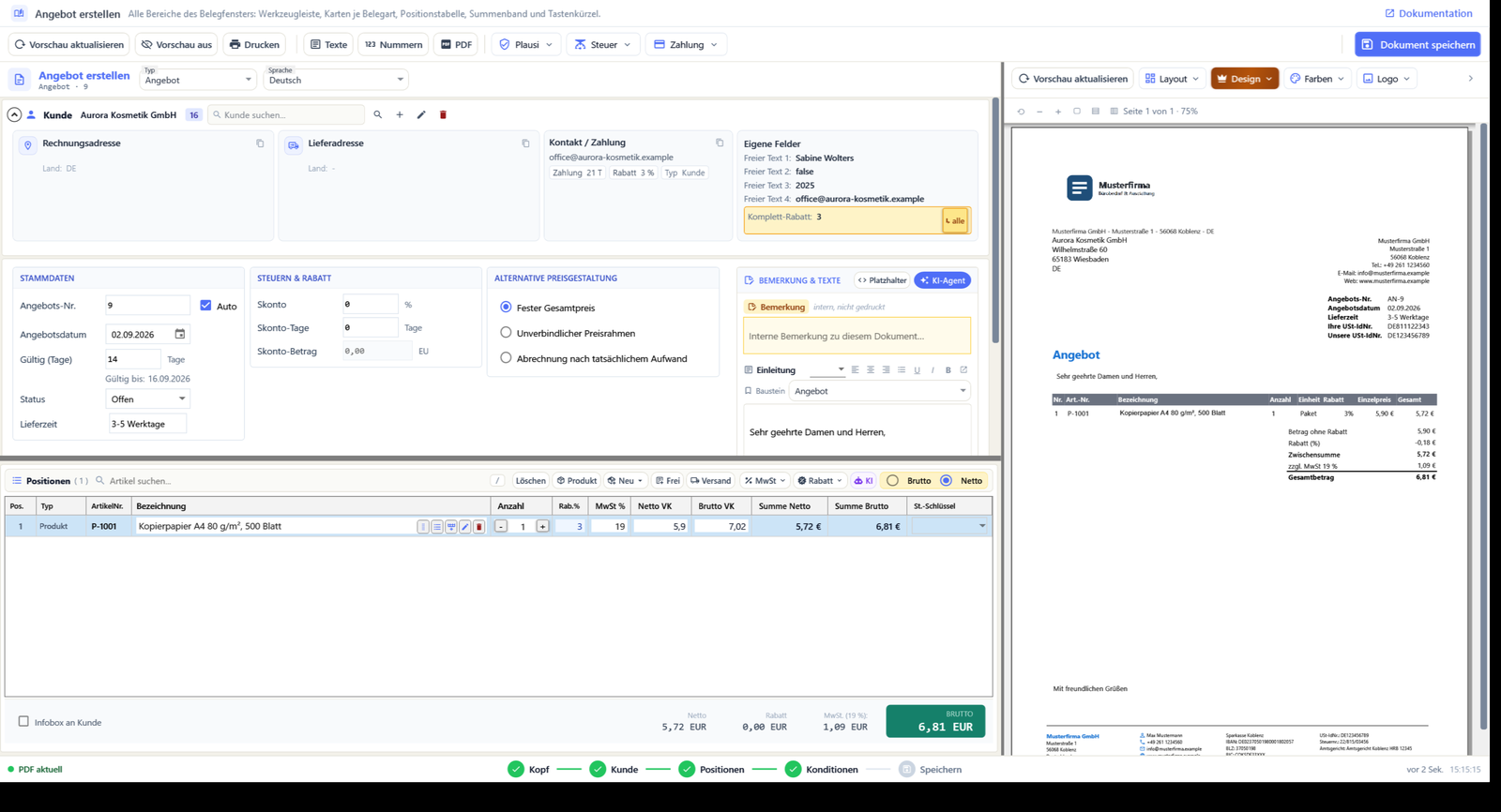Zoom in on the PDF preview
The image size is (1501, 812).
click(1058, 111)
